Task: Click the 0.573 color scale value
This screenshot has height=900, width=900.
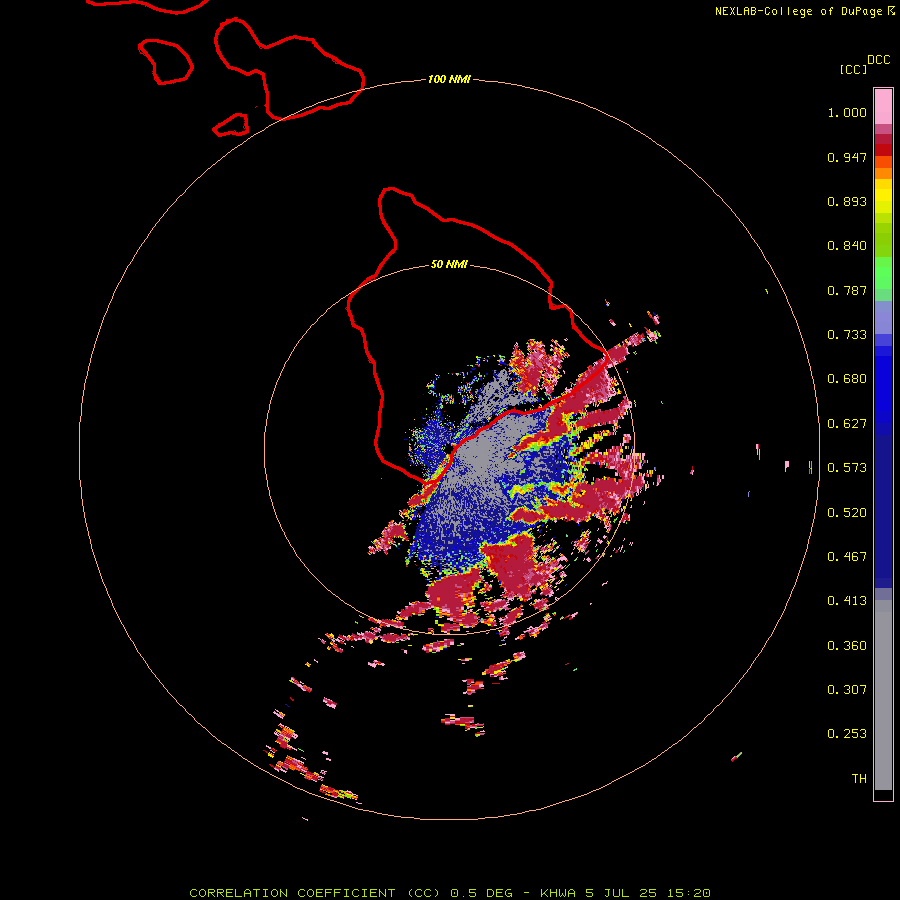Action: pyautogui.click(x=847, y=468)
